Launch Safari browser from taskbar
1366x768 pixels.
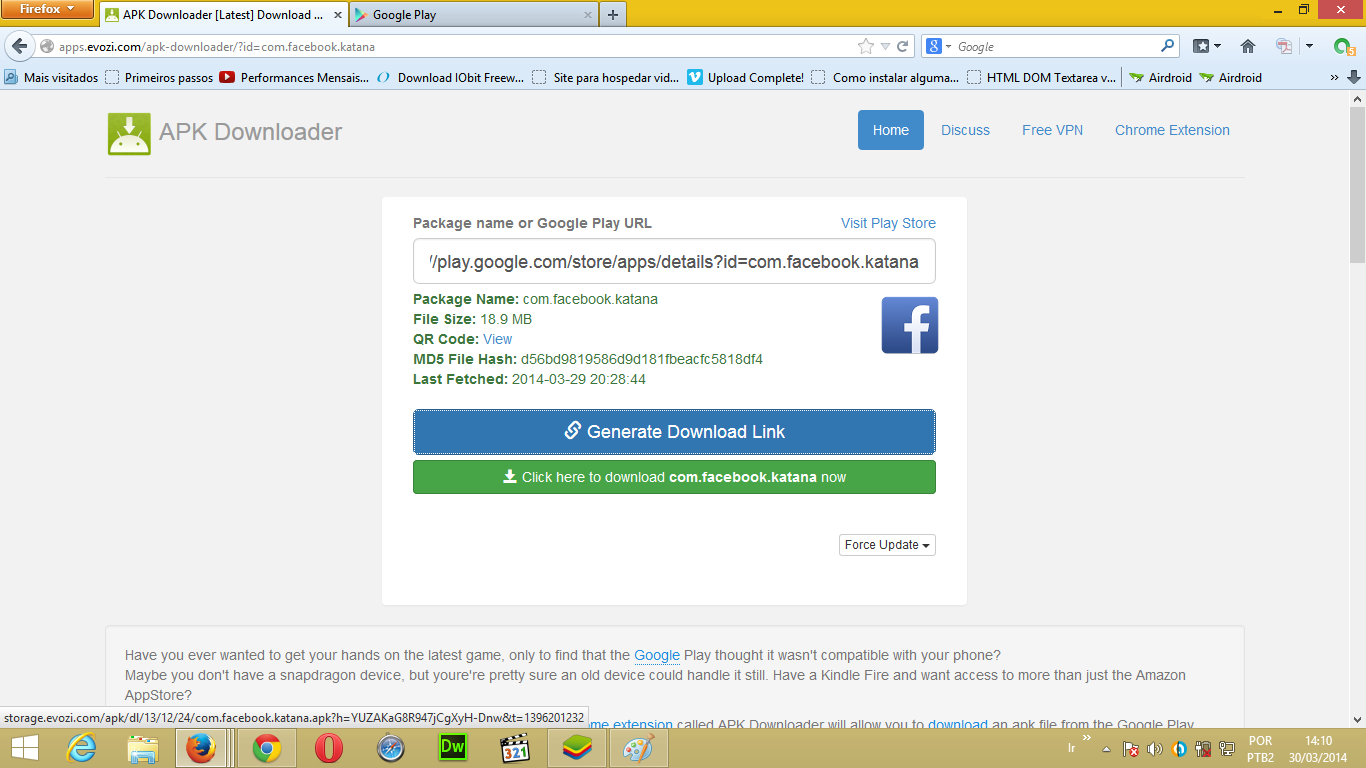[390, 748]
